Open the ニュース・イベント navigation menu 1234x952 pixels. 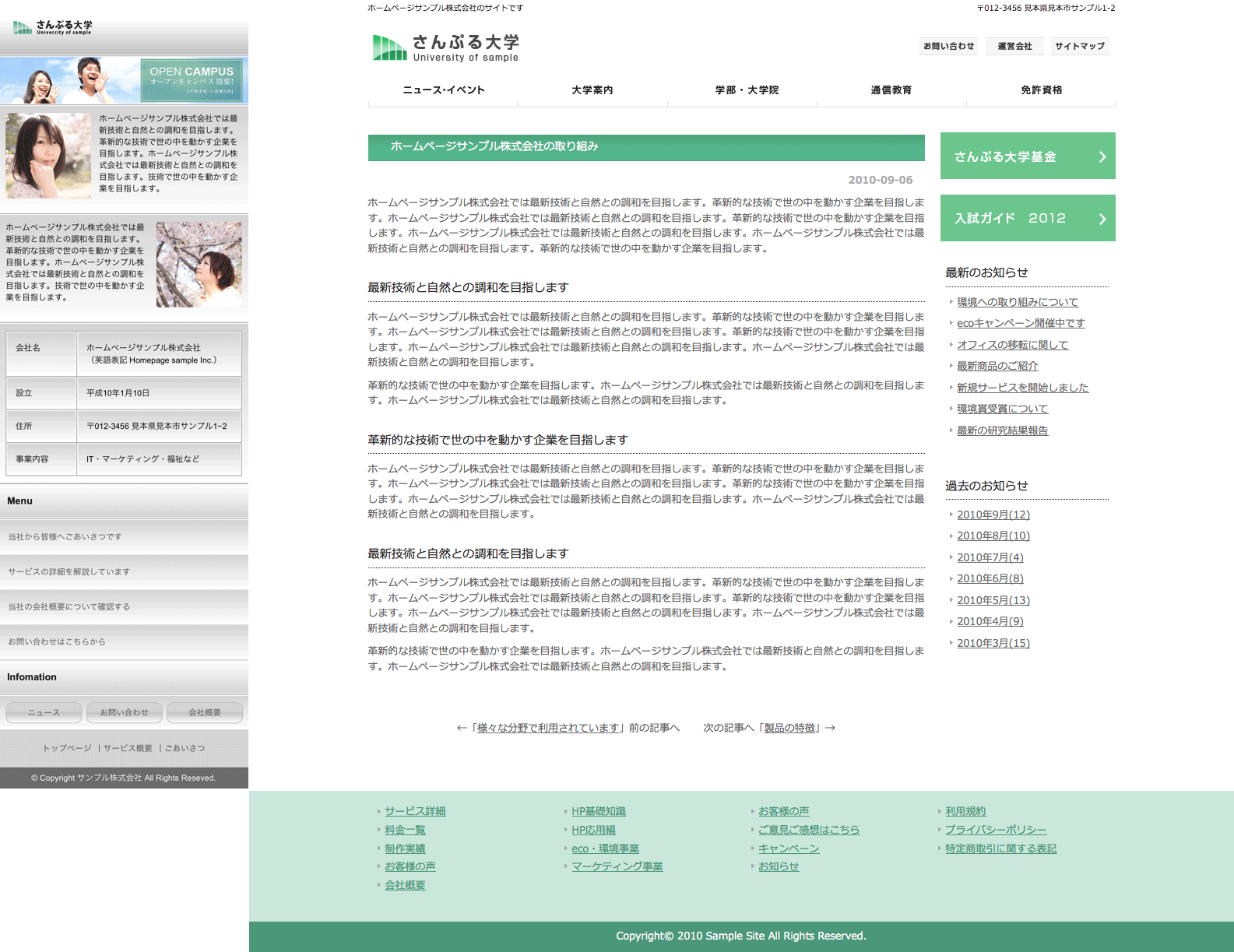pyautogui.click(x=443, y=90)
